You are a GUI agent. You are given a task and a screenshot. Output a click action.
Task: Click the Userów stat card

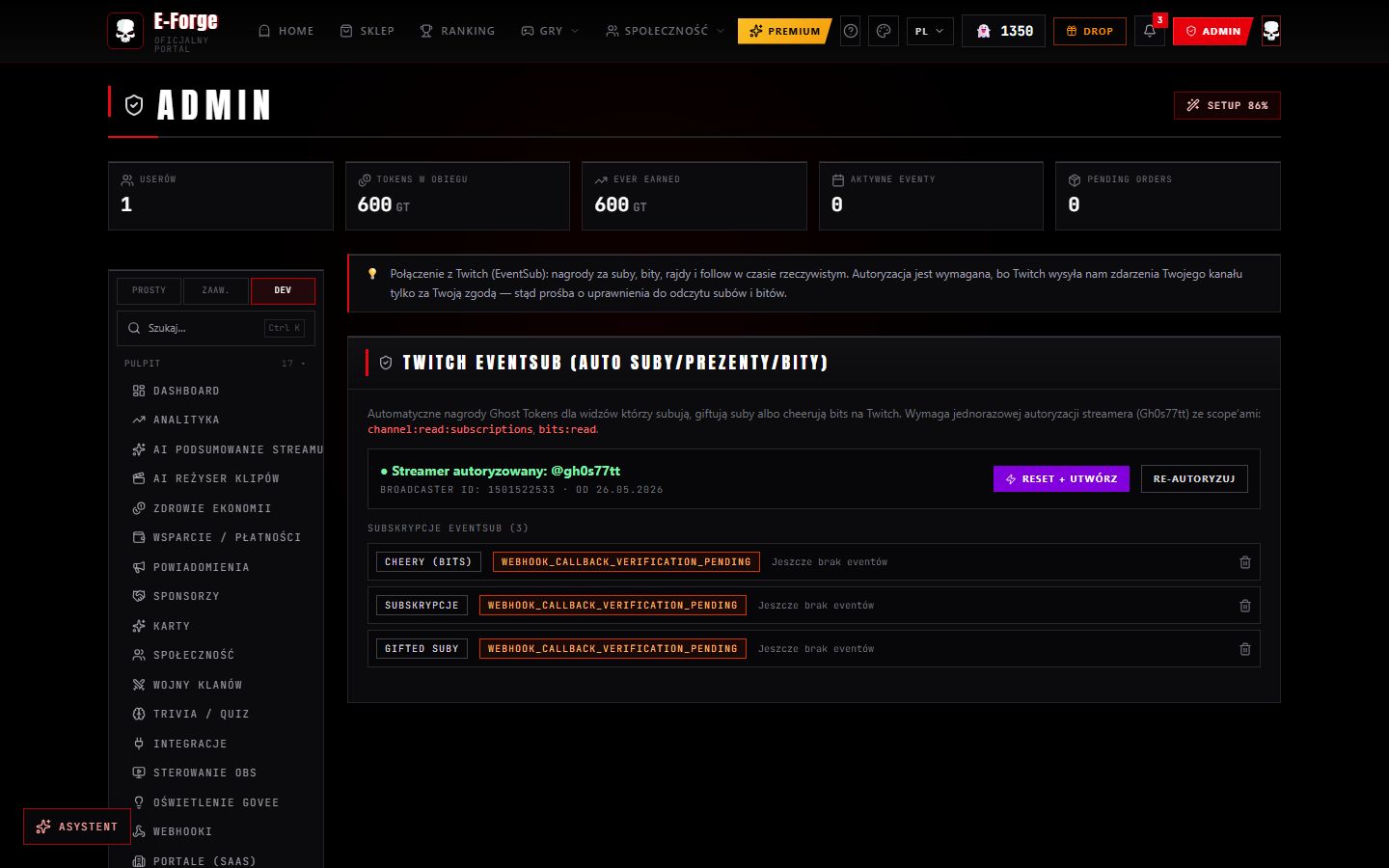221,196
